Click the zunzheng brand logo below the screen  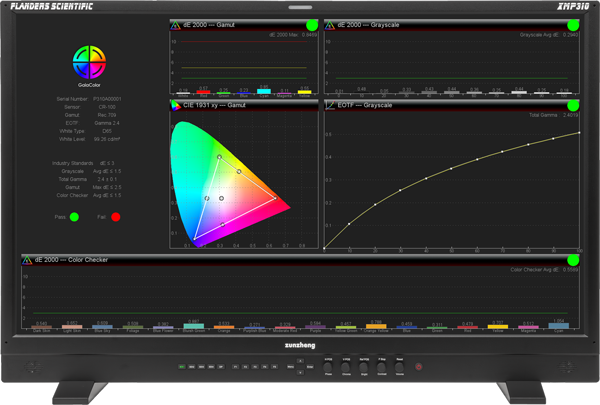tap(300, 345)
